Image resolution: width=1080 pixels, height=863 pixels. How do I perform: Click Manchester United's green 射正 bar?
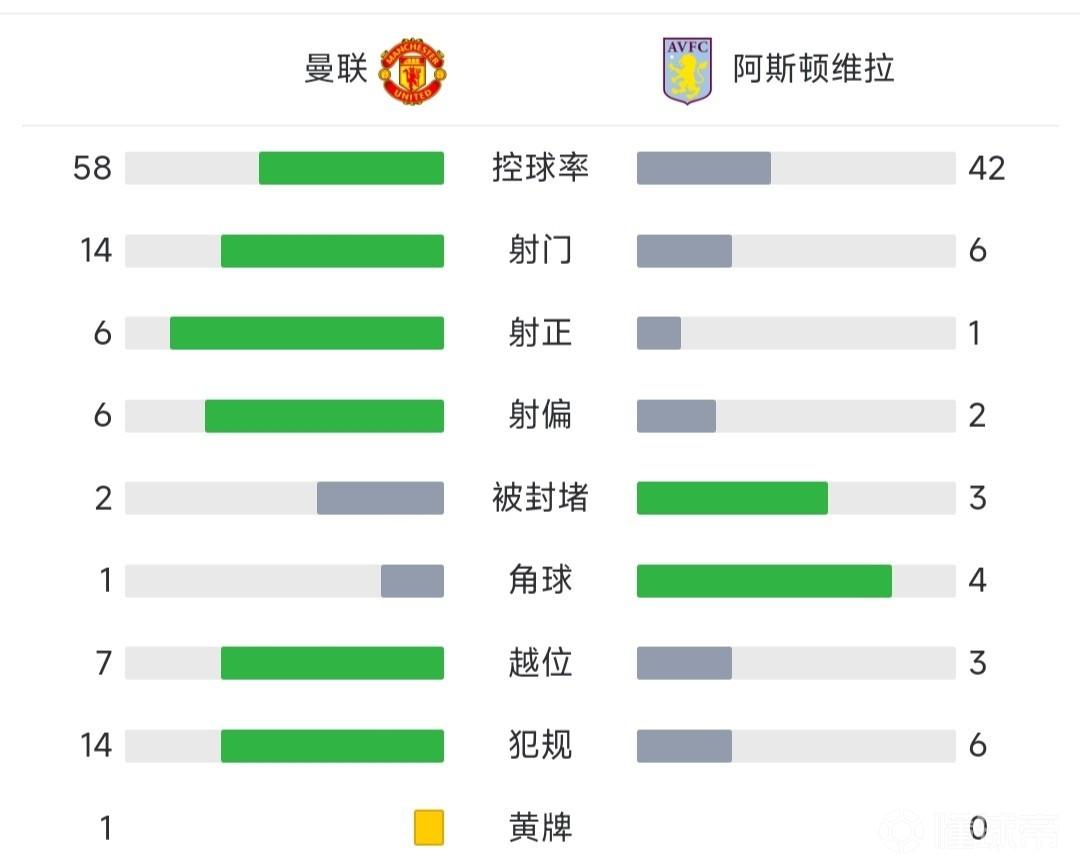[x=307, y=333]
